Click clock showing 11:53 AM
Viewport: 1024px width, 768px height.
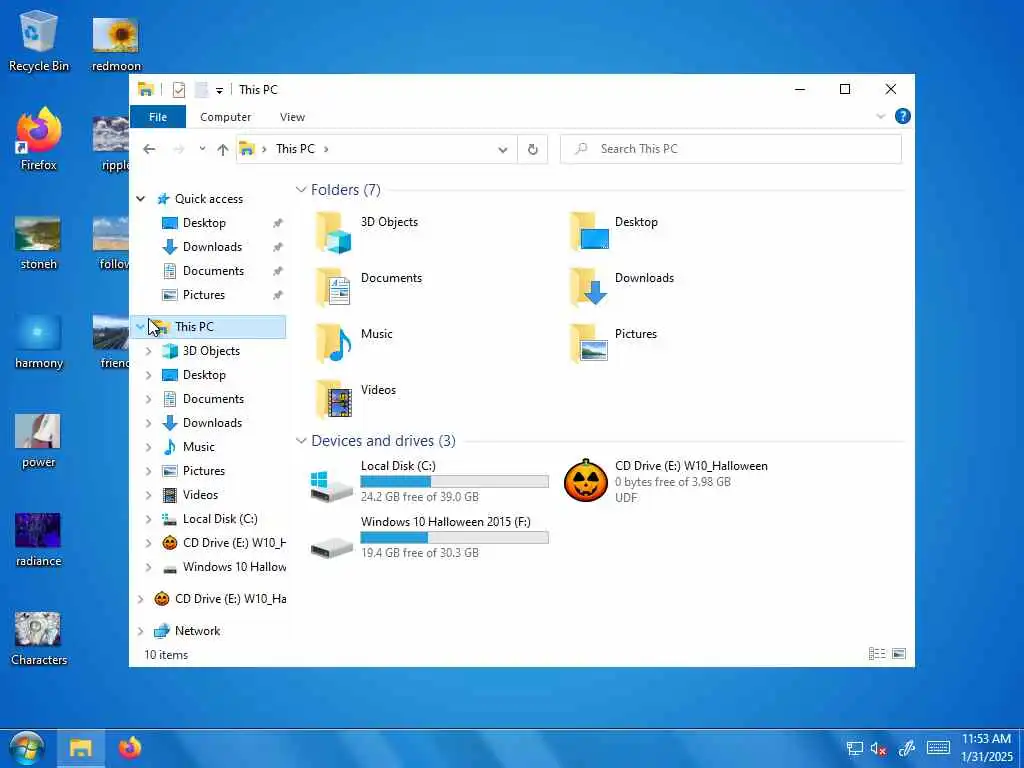[x=986, y=739]
